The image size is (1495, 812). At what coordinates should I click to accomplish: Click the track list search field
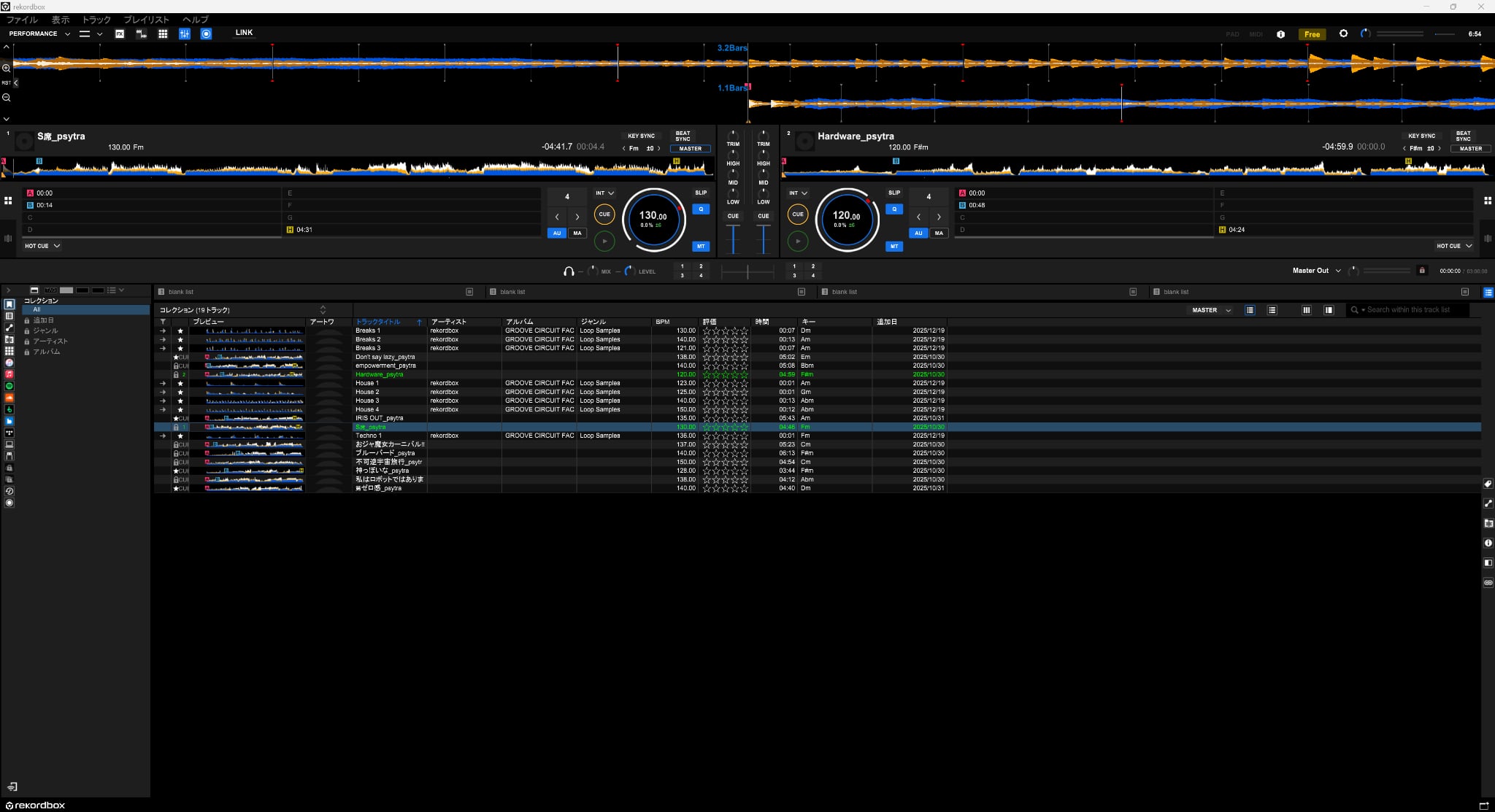1413,310
